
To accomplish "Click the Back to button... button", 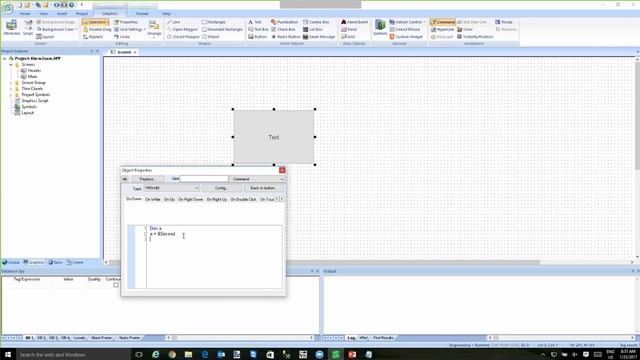I will coord(263,188).
